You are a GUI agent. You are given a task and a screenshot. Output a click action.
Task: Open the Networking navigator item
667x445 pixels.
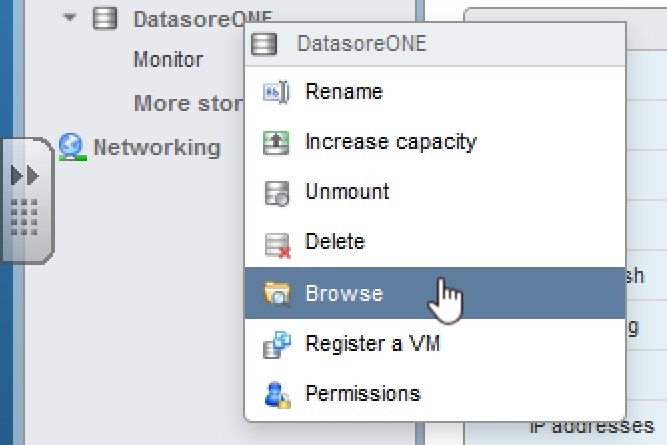click(x=156, y=147)
